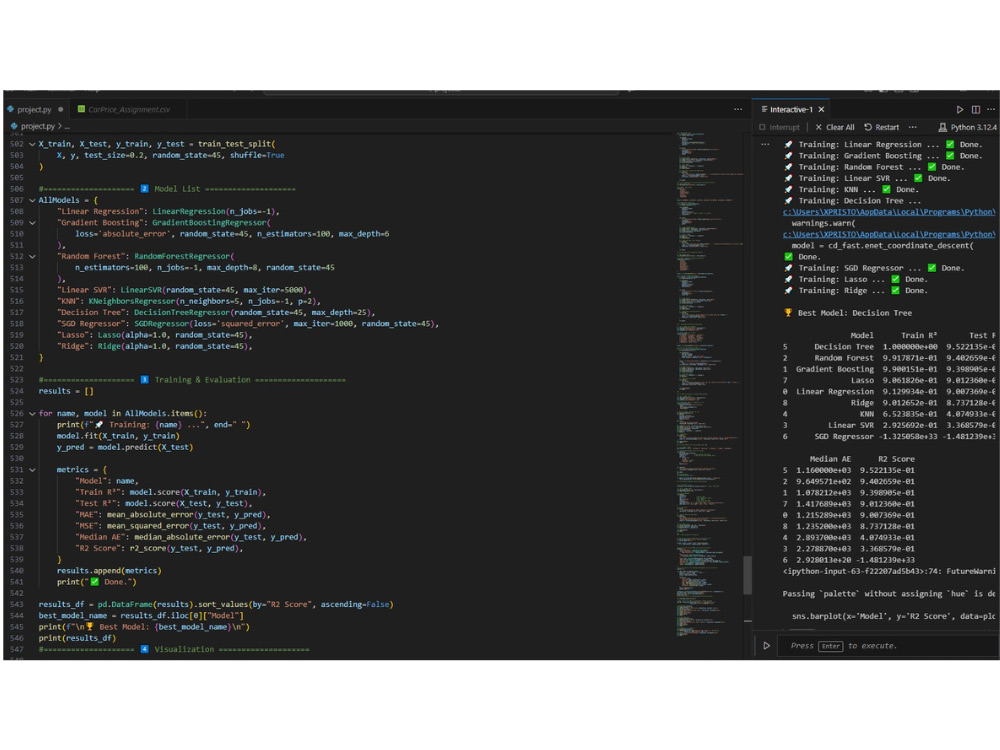This screenshot has height=750, width=1000.
Task: Fold the metrics dictionary at line 531
Action: [32, 469]
